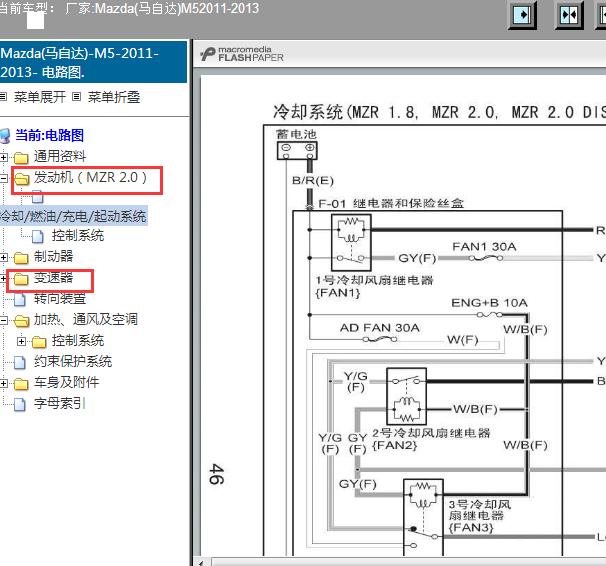Click the 冷却系统 diagram title text
The width and height of the screenshot is (606, 566).
coord(439,112)
